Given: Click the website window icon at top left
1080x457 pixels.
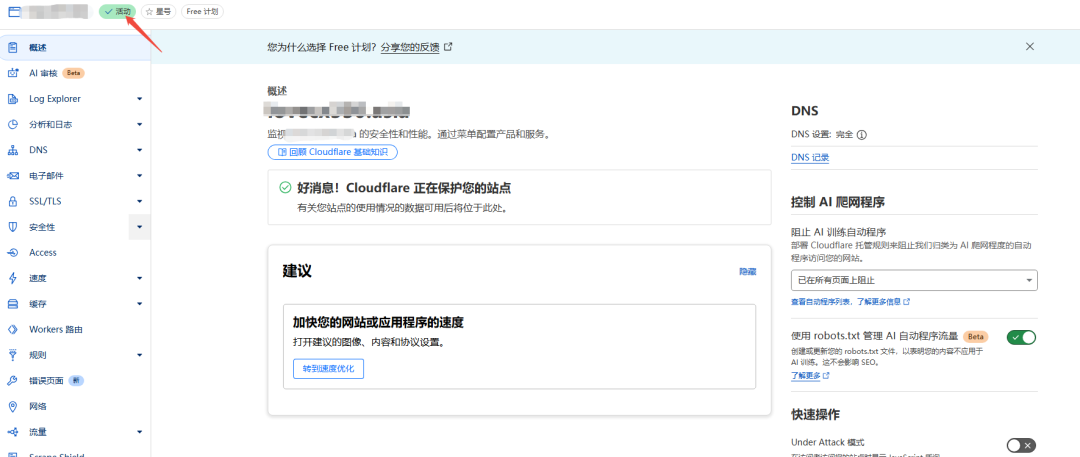Looking at the screenshot, I should 14,11.
